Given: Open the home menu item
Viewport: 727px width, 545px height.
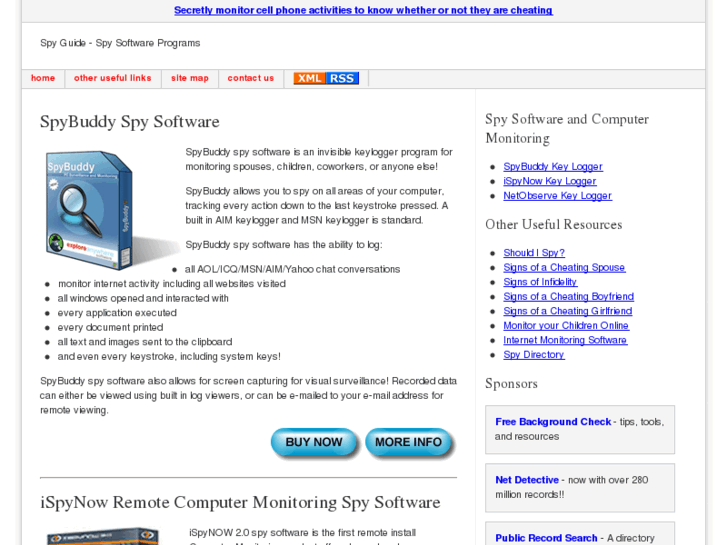Looking at the screenshot, I should point(43,78).
